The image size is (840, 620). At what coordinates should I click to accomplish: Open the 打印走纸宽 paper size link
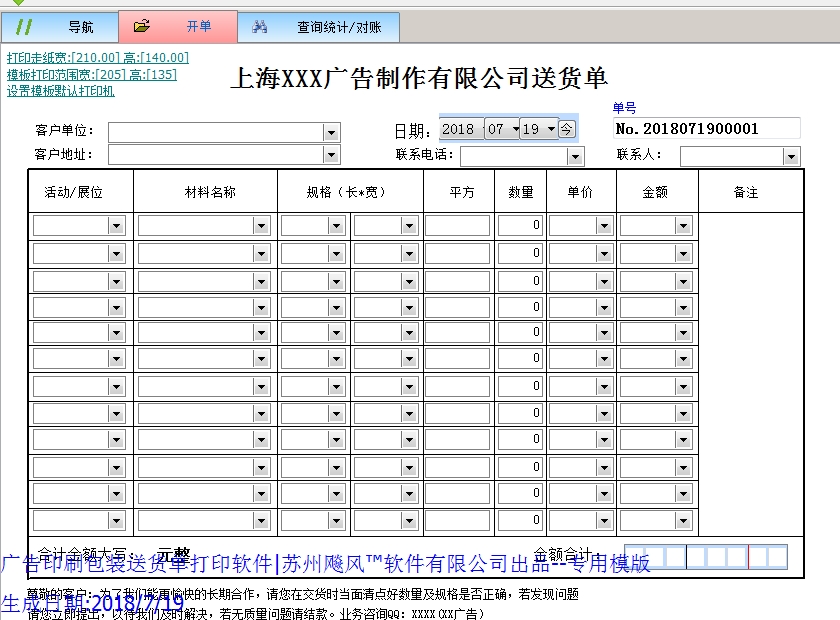pos(97,58)
